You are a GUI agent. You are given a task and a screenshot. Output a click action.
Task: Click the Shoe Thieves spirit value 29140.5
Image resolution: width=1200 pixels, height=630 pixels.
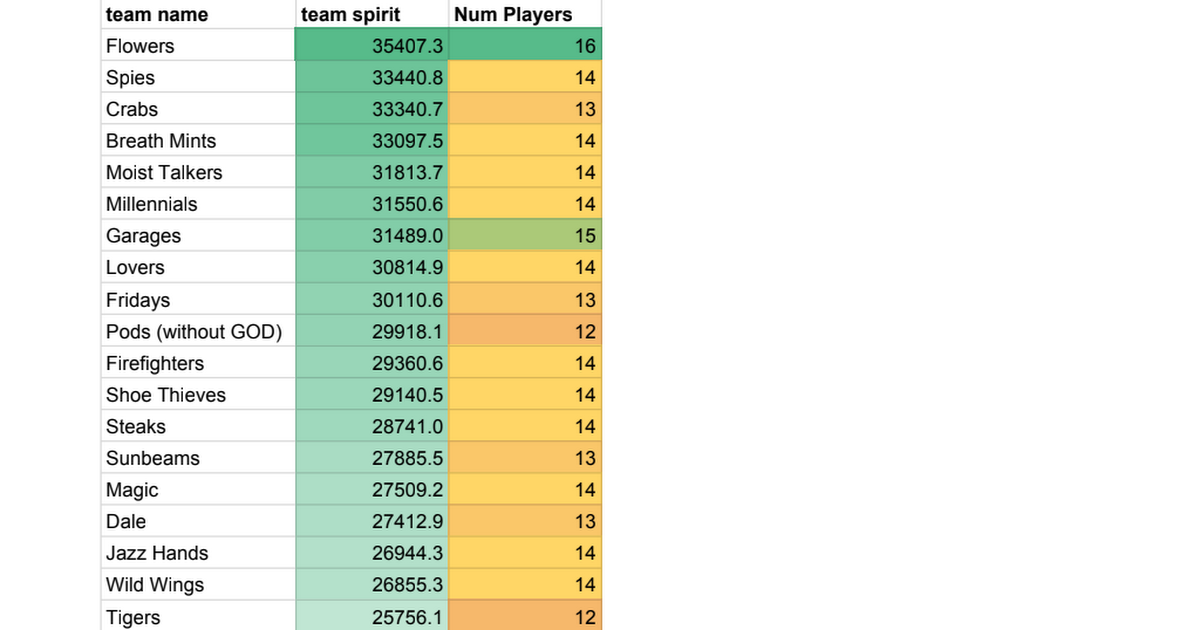[x=372, y=395]
